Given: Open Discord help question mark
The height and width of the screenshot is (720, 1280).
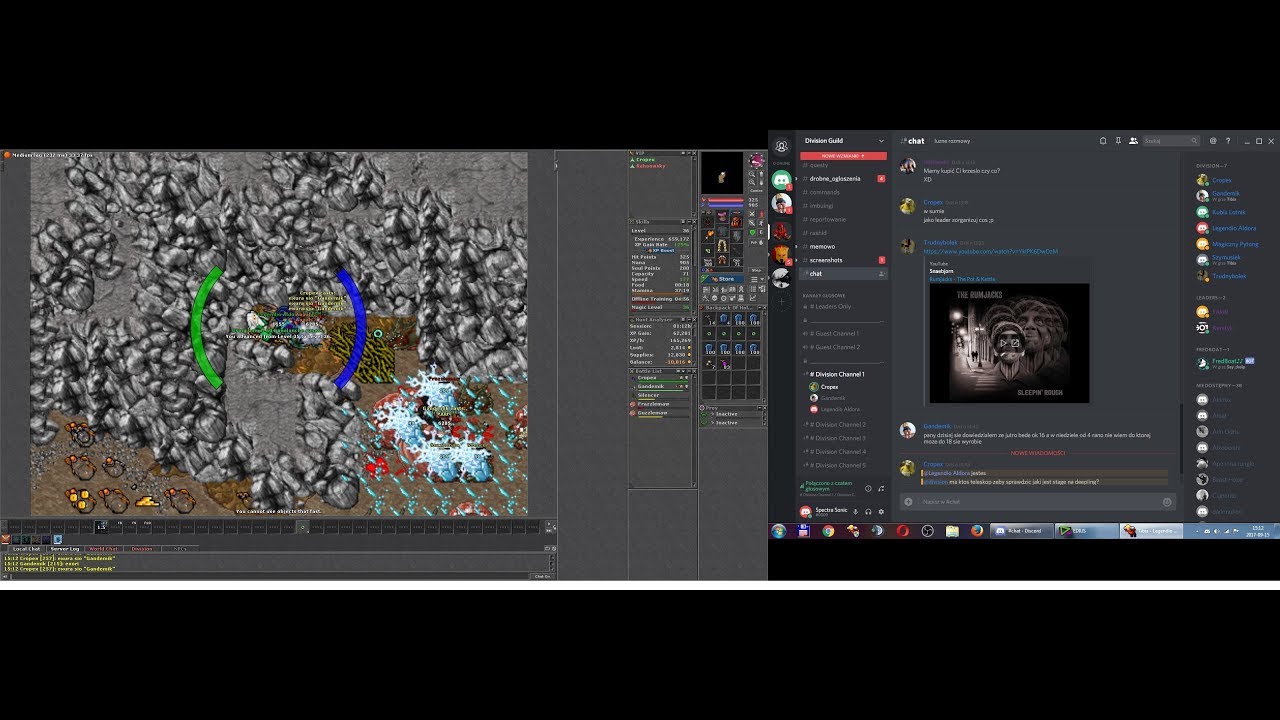Looking at the screenshot, I should pos(1228,141).
